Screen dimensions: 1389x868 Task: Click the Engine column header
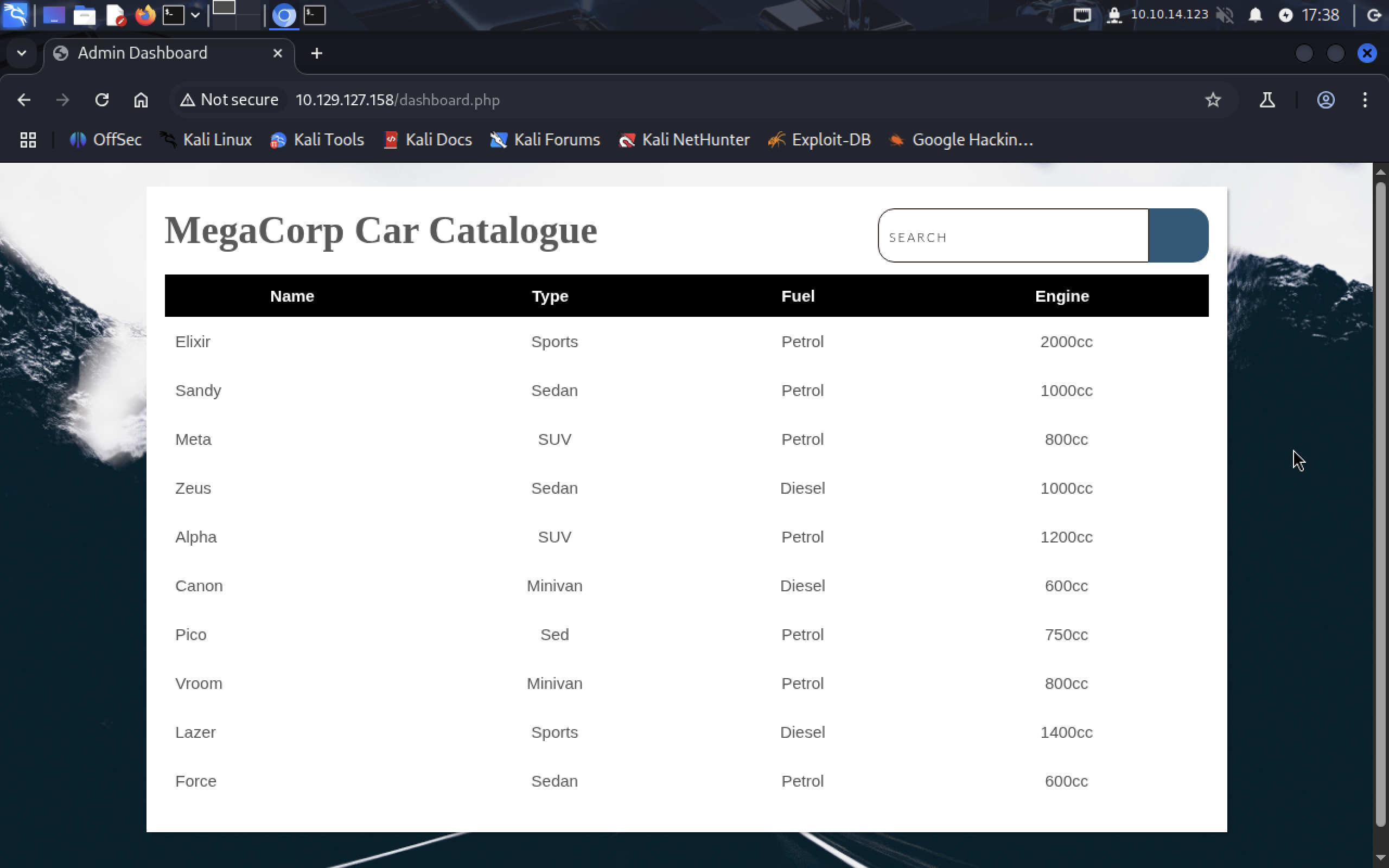point(1062,296)
